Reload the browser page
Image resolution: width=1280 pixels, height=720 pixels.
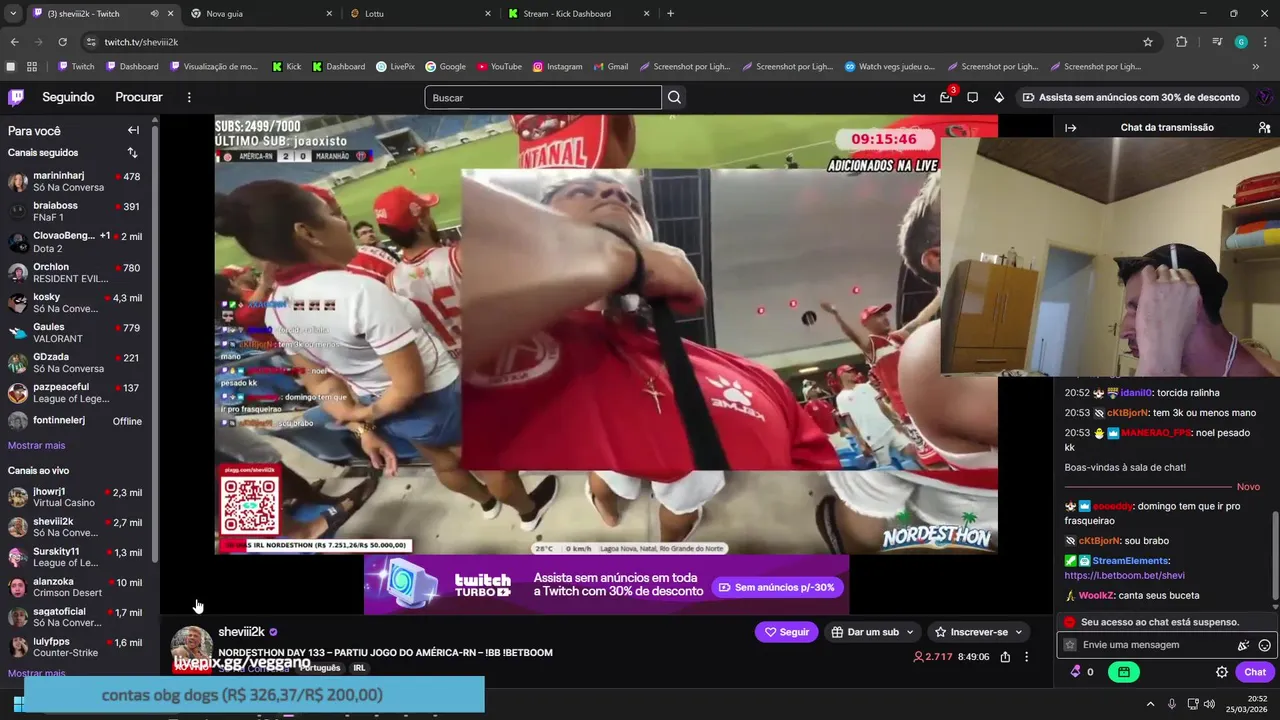pyautogui.click(x=62, y=42)
